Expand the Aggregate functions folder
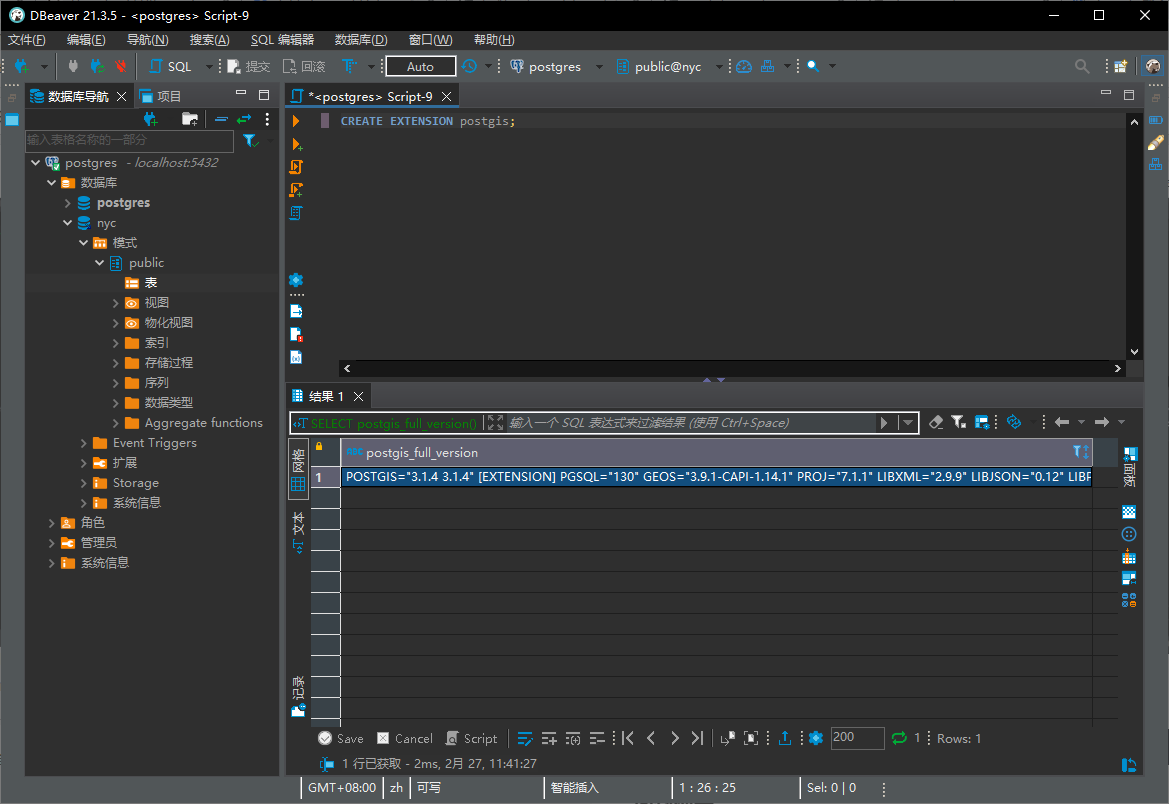1169x804 pixels. pos(116,423)
